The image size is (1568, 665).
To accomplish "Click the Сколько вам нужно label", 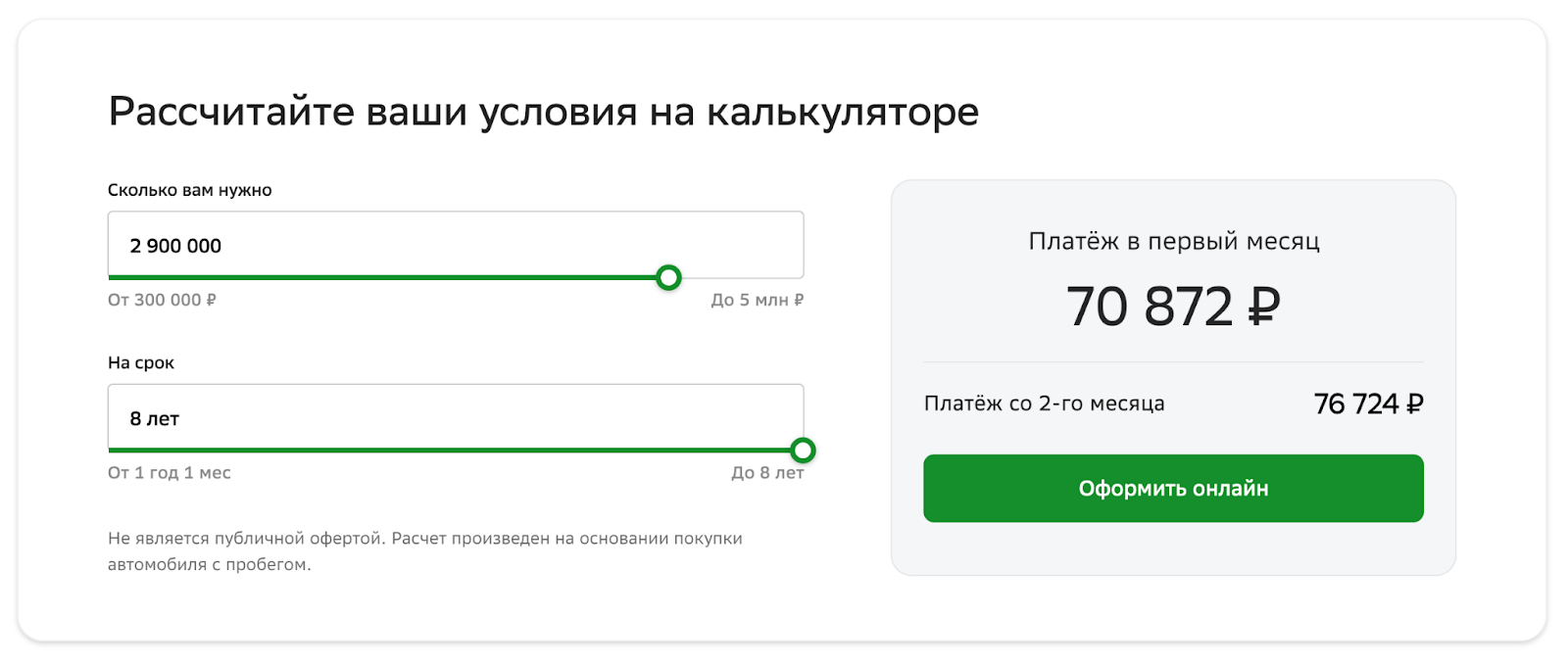I will [x=190, y=190].
